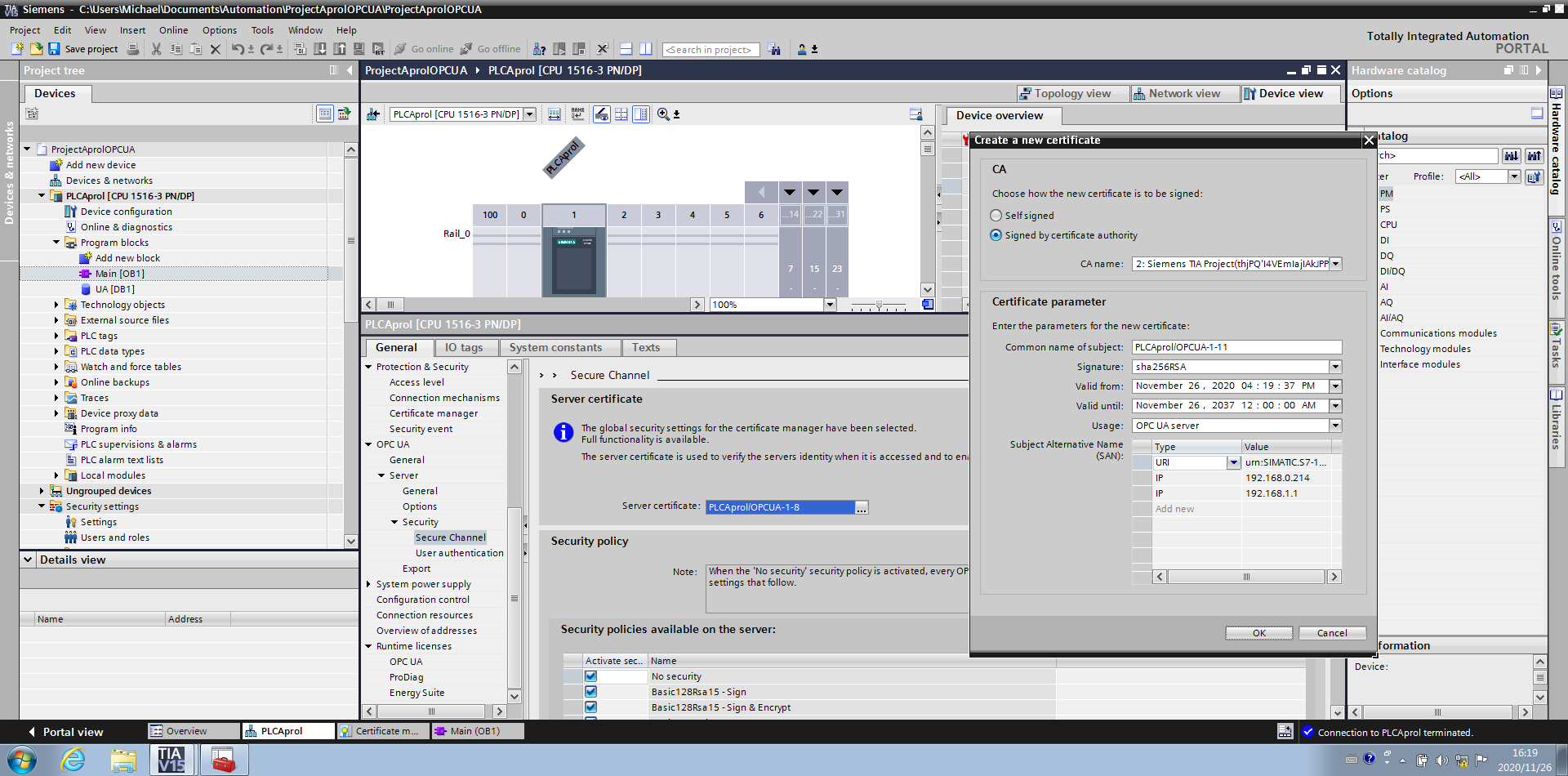Click the search binoculars icon beside project search

tap(774, 49)
